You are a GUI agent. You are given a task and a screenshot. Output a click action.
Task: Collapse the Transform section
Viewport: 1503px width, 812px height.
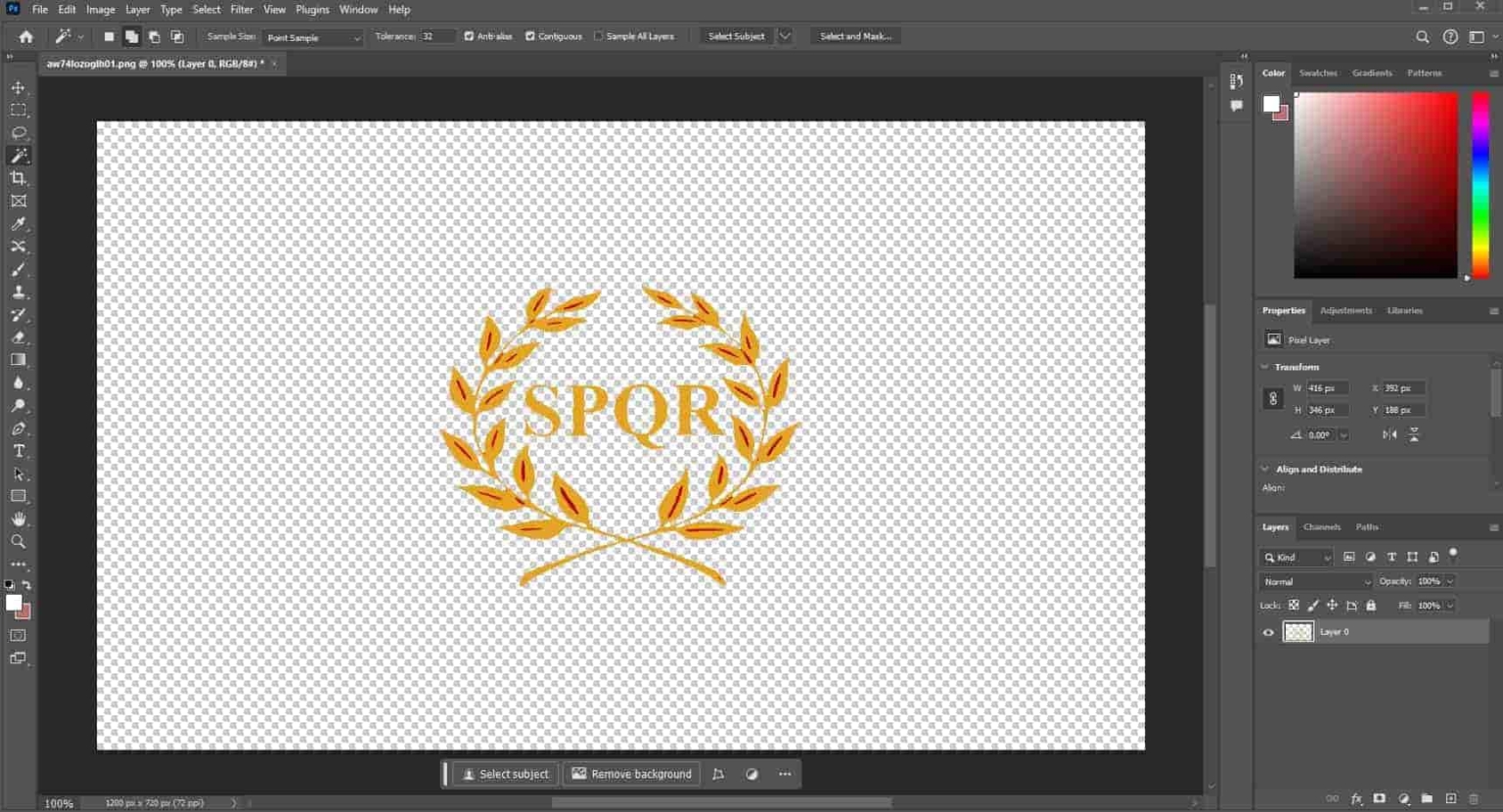1265,367
